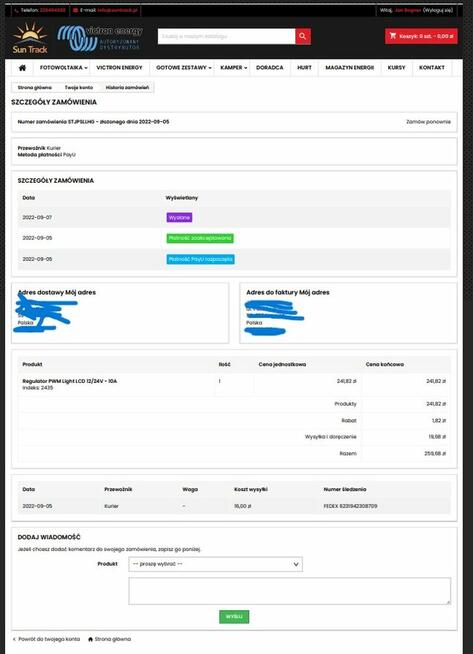Open the MAGAZYN ENERGII menu item
Image resolution: width=473 pixels, height=654 pixels.
pos(350,68)
